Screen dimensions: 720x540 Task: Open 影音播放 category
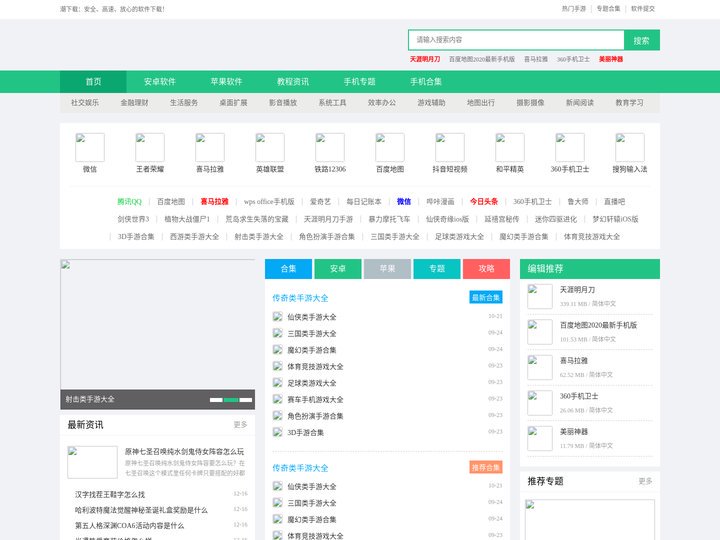click(283, 103)
